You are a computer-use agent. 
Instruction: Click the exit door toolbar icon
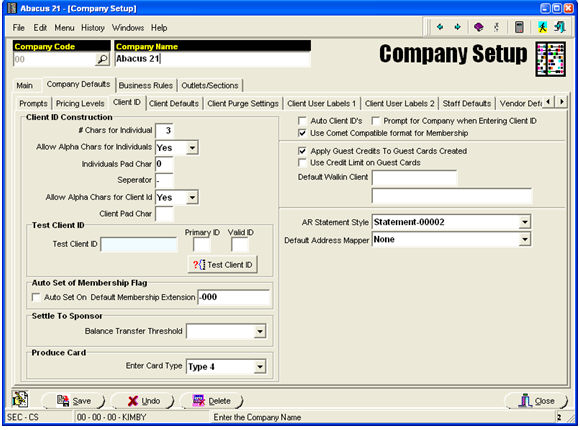pos(560,27)
